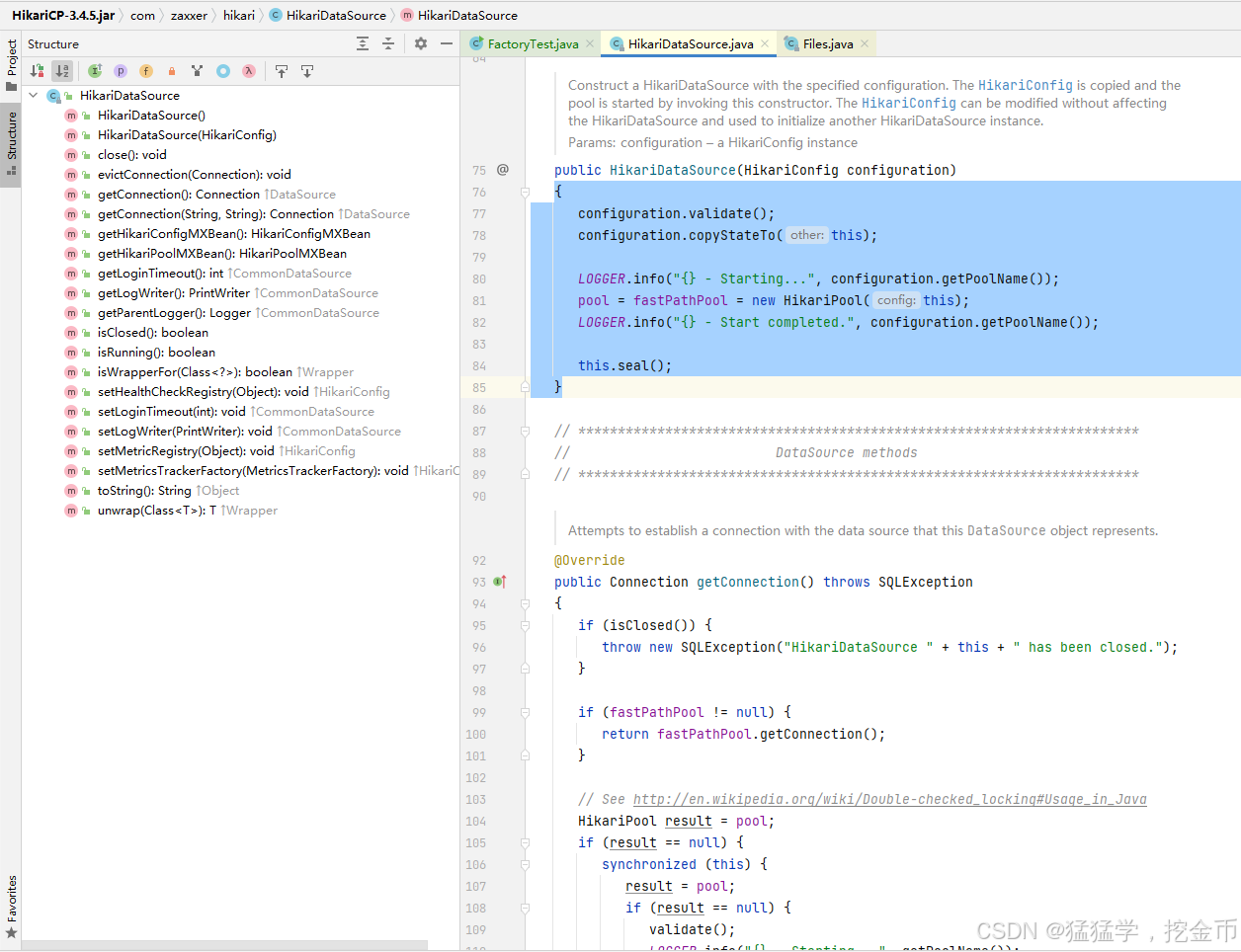Image resolution: width=1241 pixels, height=952 pixels.
Task: Close the HikariDataSource.java tab
Action: click(765, 43)
